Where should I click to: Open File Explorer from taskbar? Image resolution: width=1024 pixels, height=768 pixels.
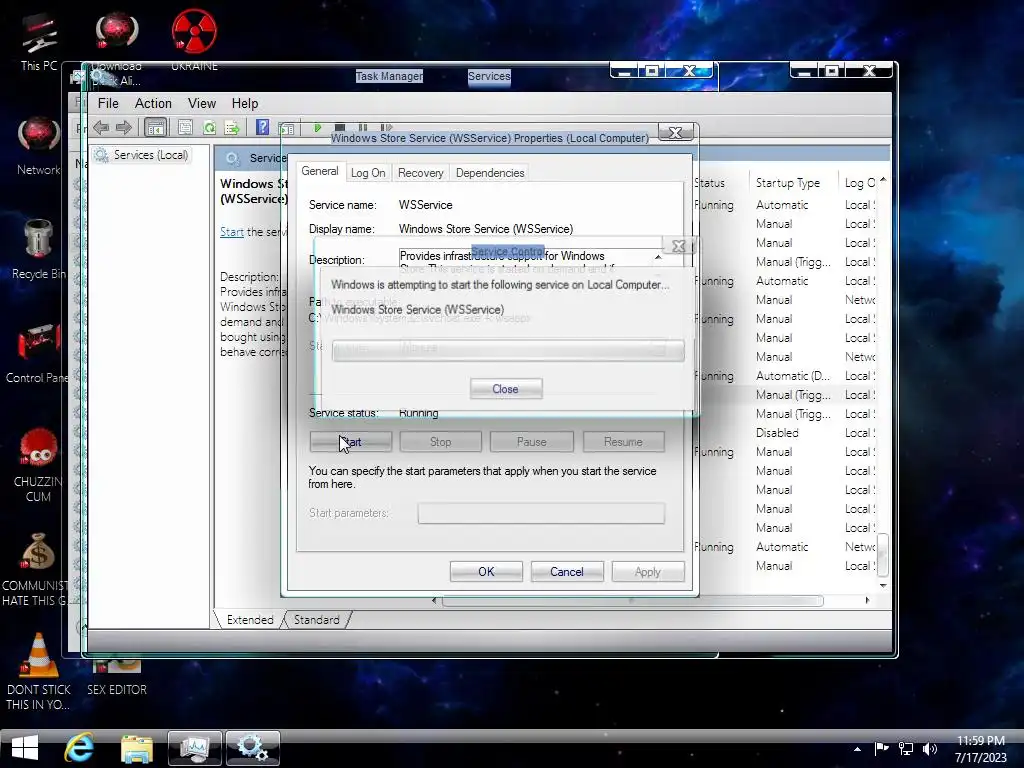(x=136, y=748)
